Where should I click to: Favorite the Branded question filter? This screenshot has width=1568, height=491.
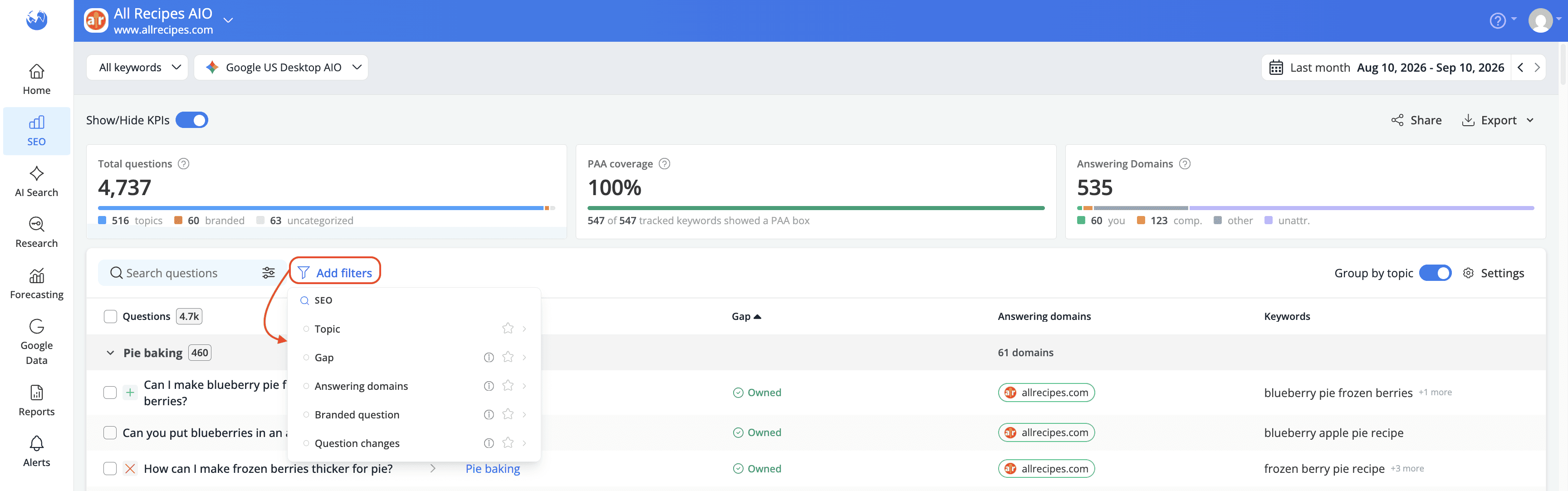tap(508, 414)
